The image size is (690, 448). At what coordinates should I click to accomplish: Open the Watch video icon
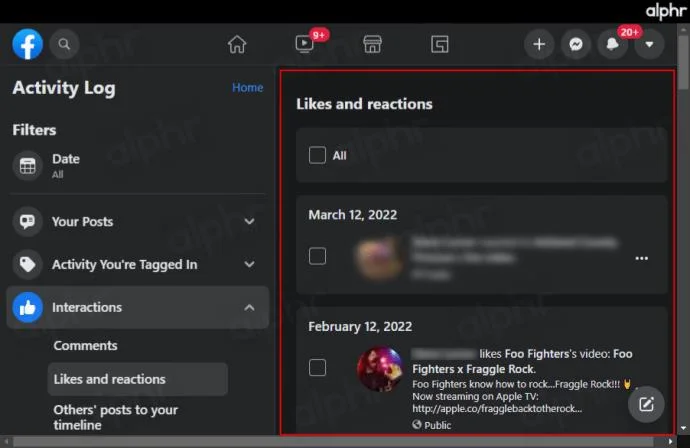(x=304, y=44)
